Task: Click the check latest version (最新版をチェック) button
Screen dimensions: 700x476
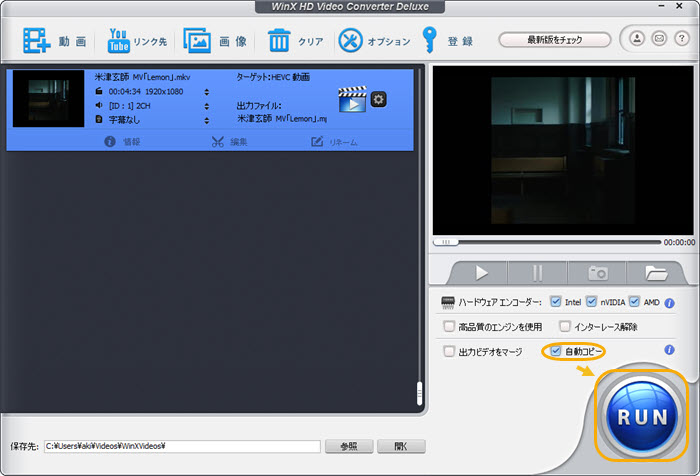Action: click(x=554, y=40)
